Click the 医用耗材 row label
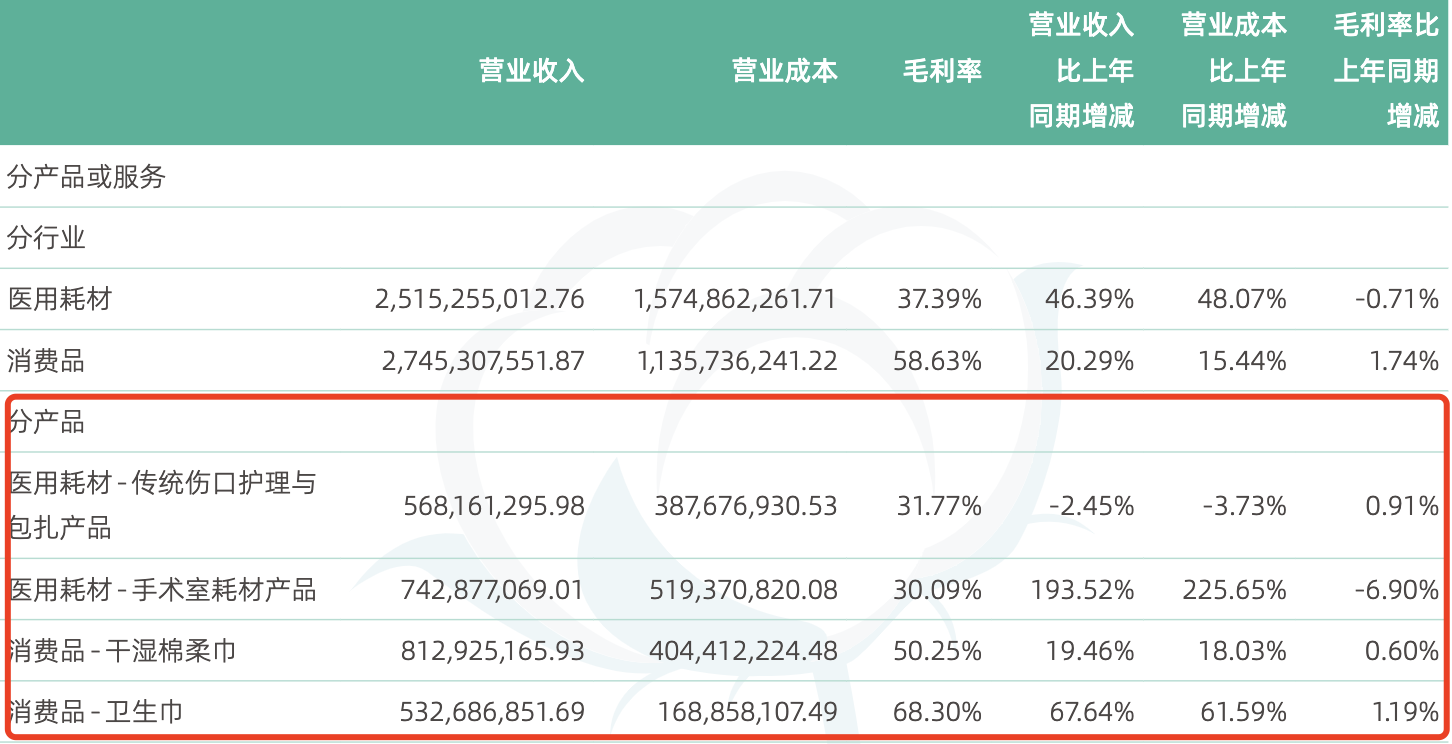The width and height of the screenshot is (1452, 744). (60, 299)
